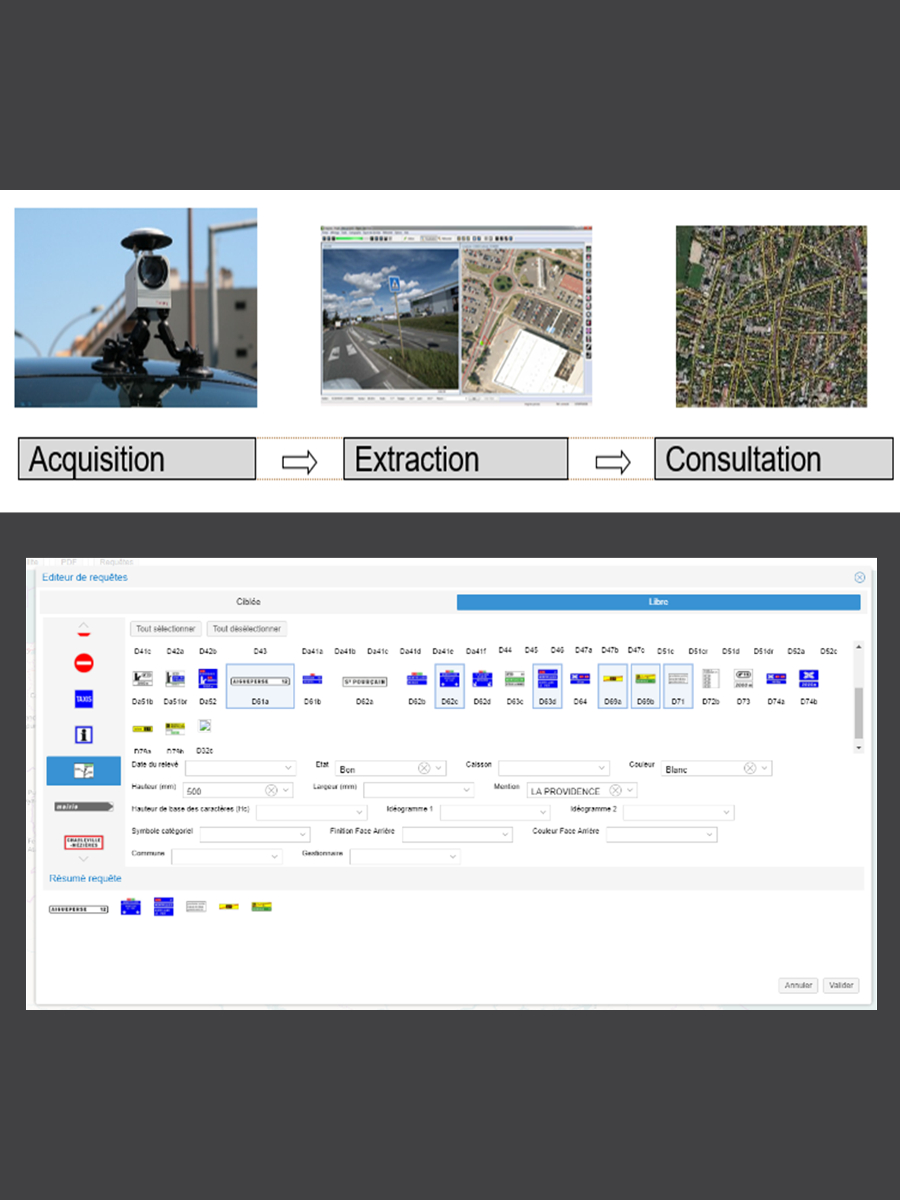Viewport: 900px width, 1200px height.
Task: Expand the Caisson dropdown
Action: pyautogui.click(x=602, y=768)
